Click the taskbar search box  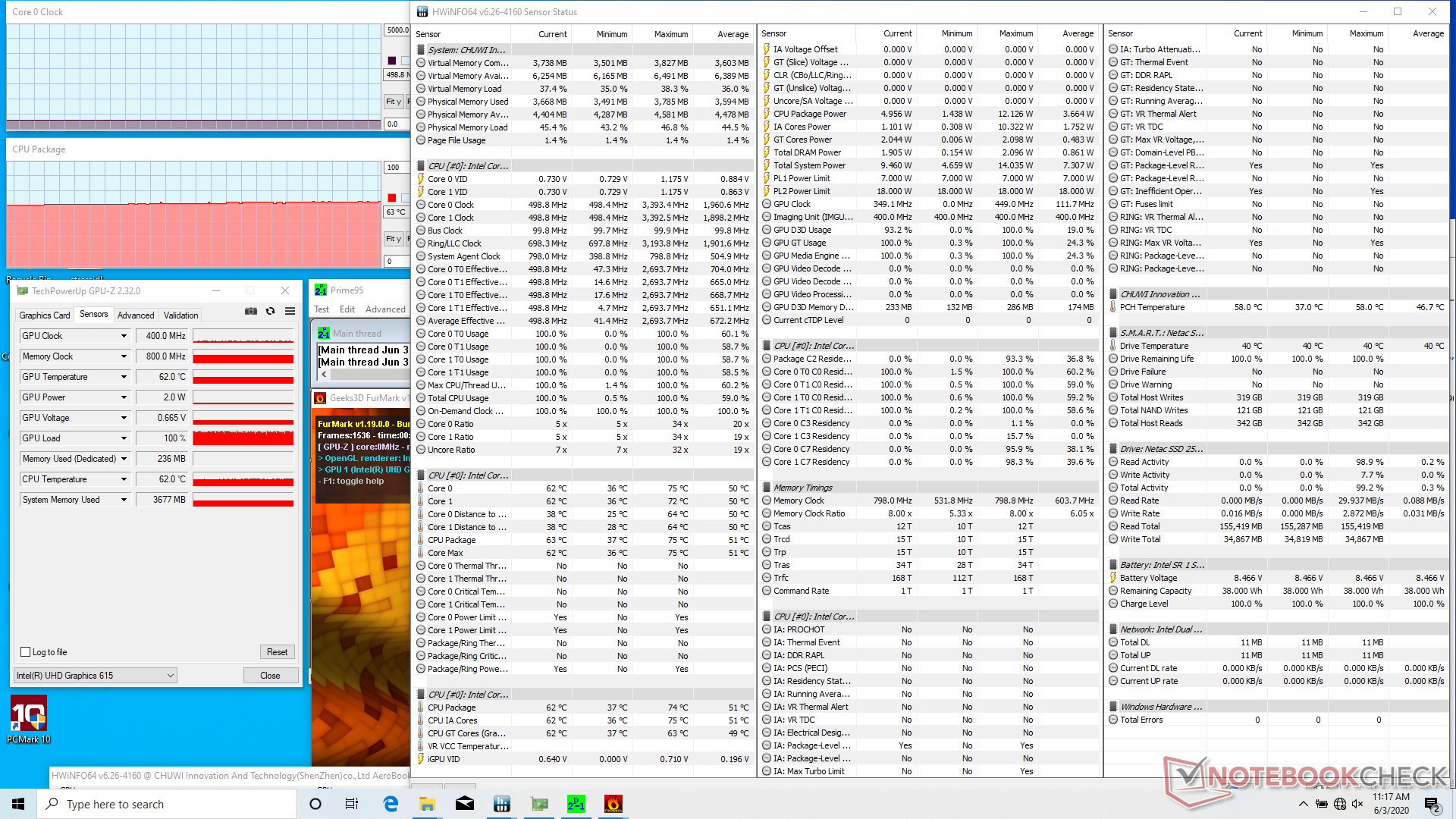pos(167,804)
